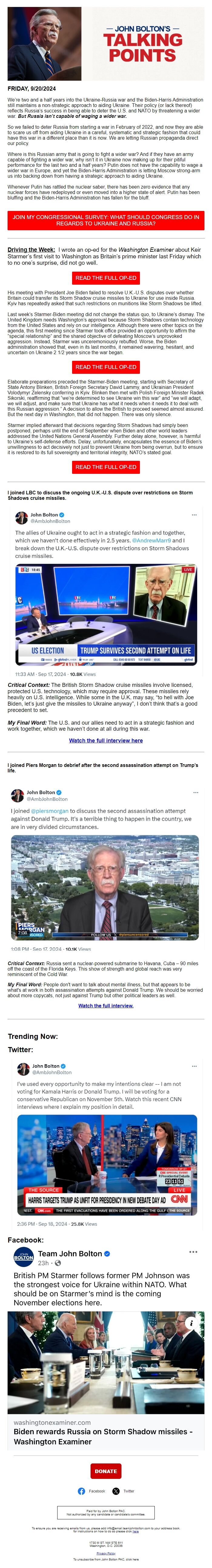Click the red DONATE button

point(106,1471)
